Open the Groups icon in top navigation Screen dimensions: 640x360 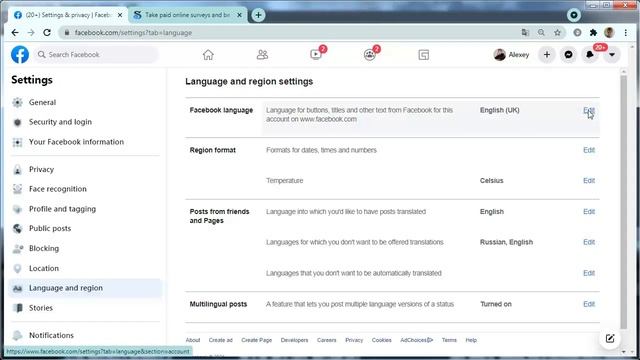369,55
